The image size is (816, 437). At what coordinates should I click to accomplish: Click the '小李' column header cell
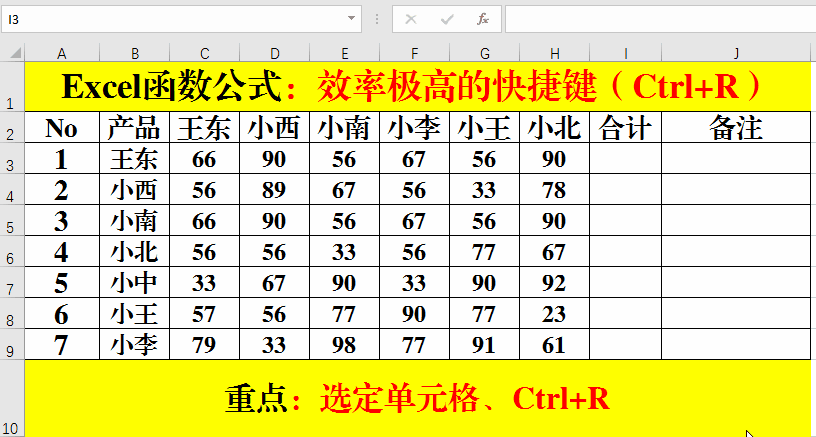[x=415, y=127]
